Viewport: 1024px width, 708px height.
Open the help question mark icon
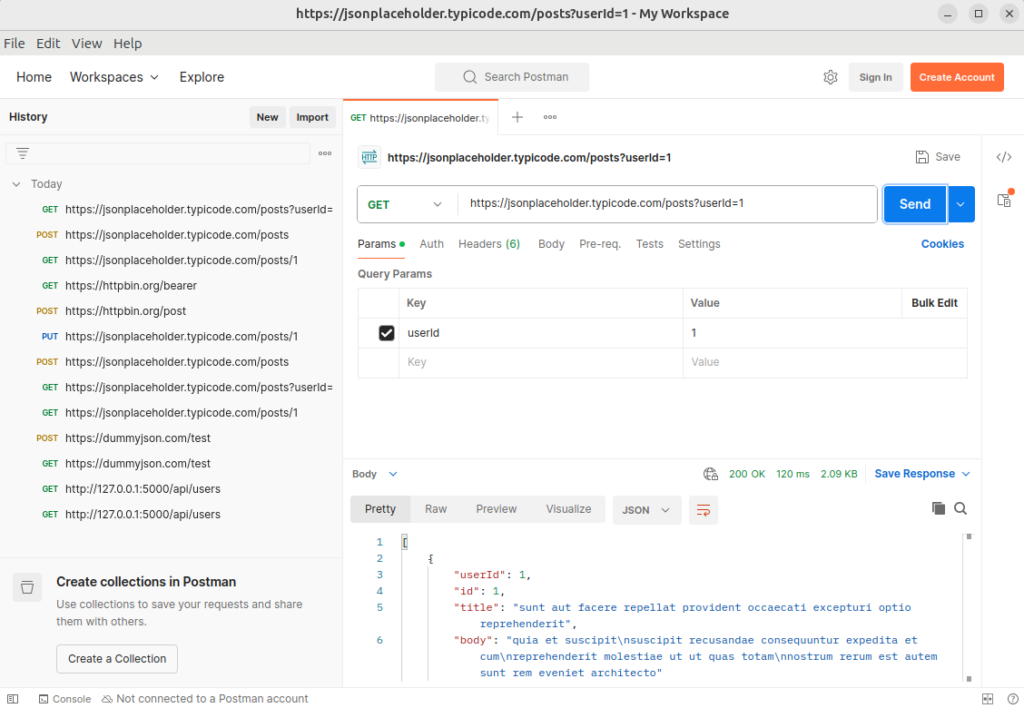(x=1012, y=699)
